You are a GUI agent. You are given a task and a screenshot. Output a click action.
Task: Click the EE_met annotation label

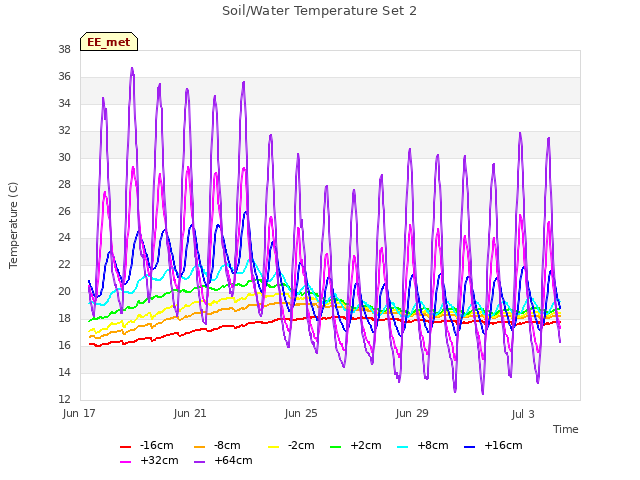pyautogui.click(x=109, y=42)
